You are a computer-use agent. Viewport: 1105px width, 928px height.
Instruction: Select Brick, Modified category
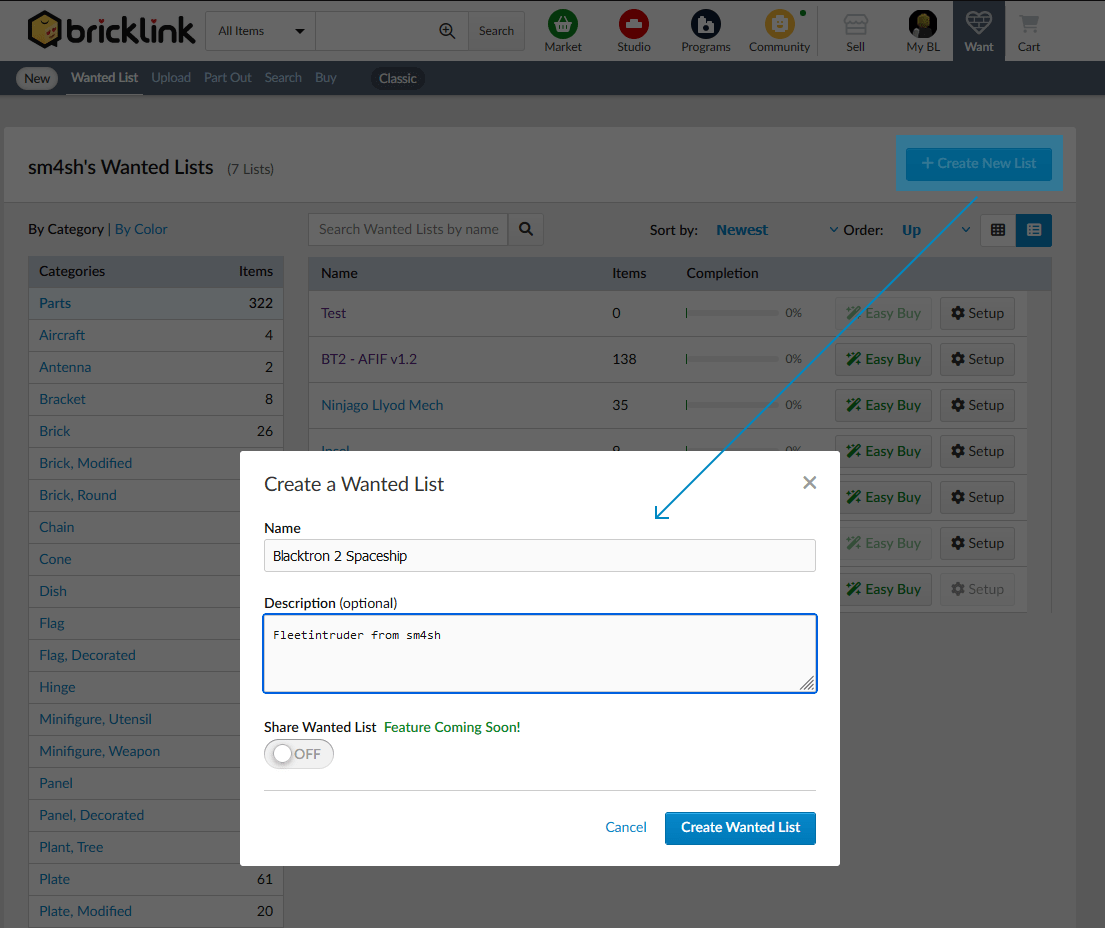coord(85,463)
